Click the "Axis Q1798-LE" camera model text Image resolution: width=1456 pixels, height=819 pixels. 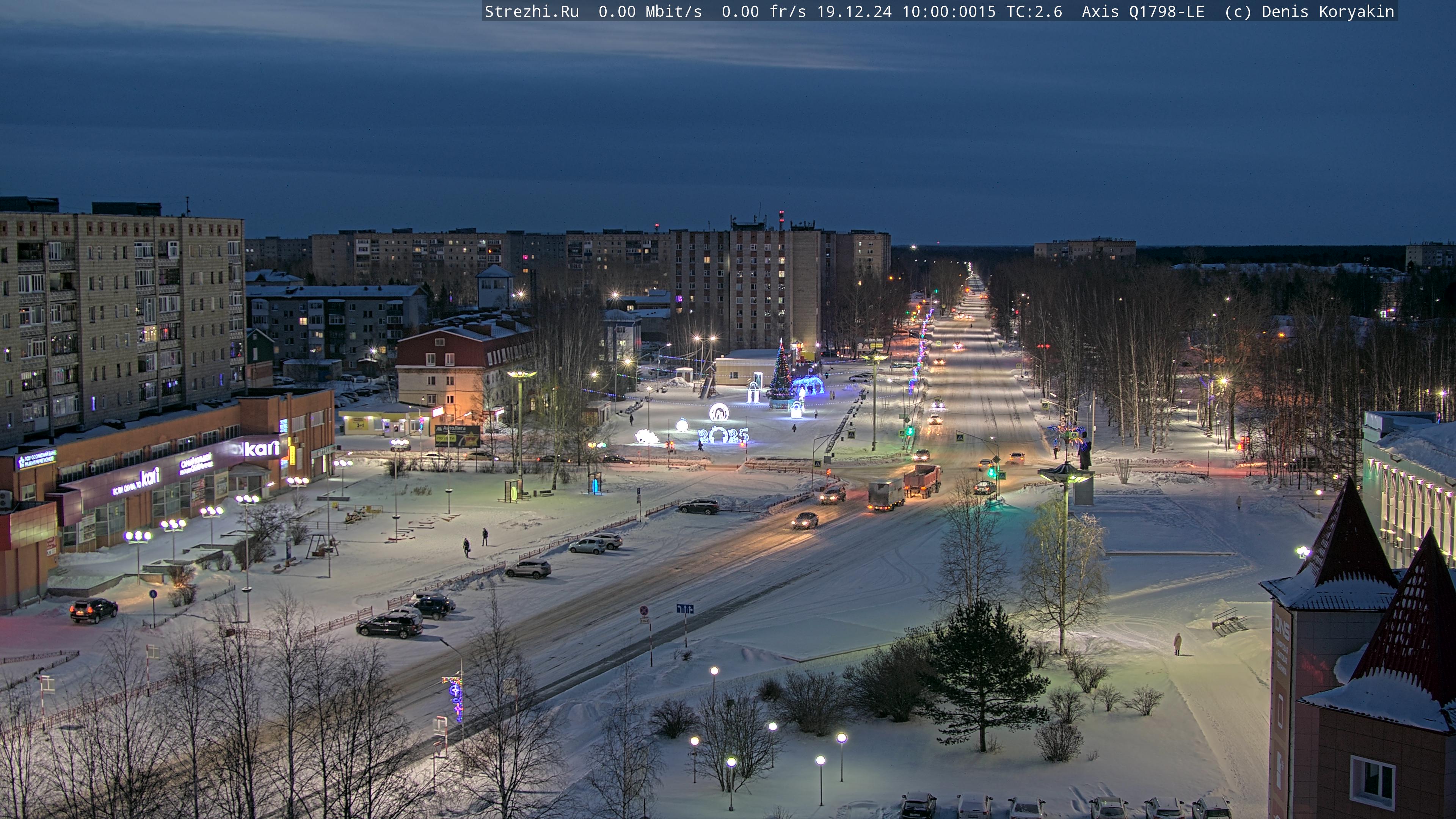pyautogui.click(x=1143, y=11)
